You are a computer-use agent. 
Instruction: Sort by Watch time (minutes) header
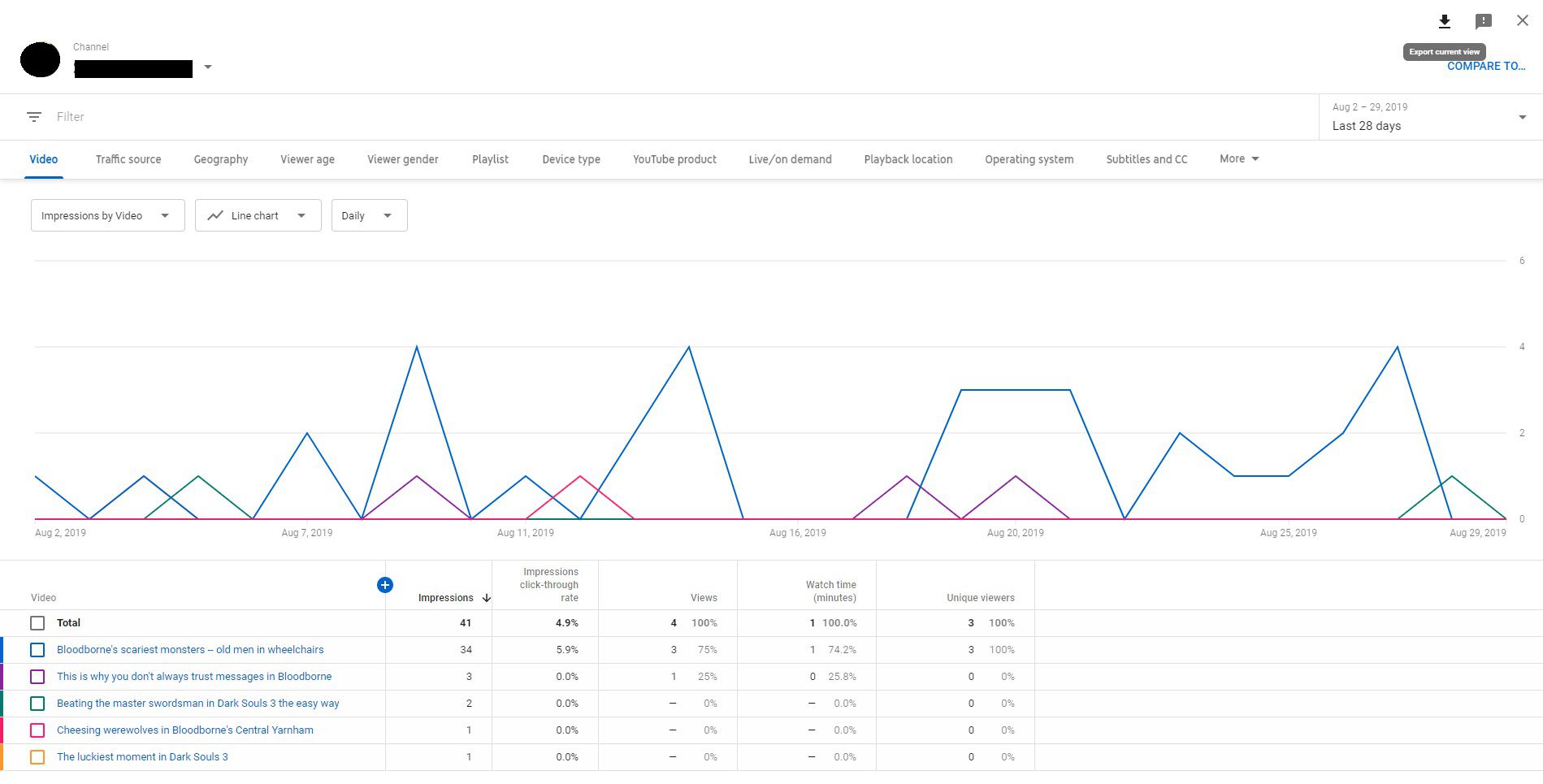[830, 591]
